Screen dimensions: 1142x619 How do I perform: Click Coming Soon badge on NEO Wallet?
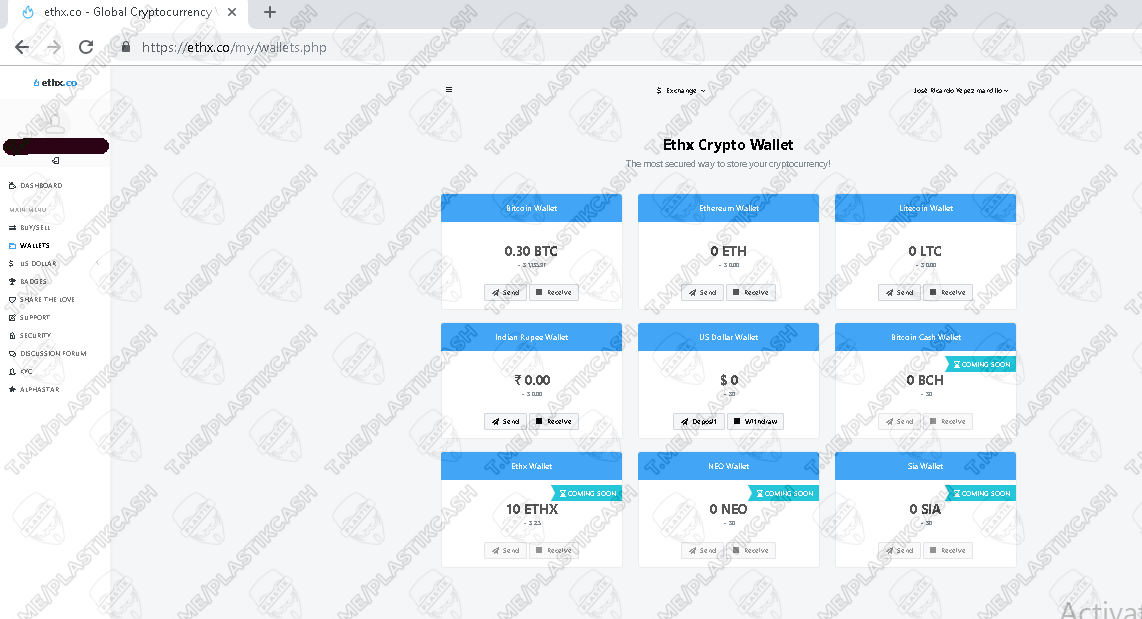(x=784, y=493)
